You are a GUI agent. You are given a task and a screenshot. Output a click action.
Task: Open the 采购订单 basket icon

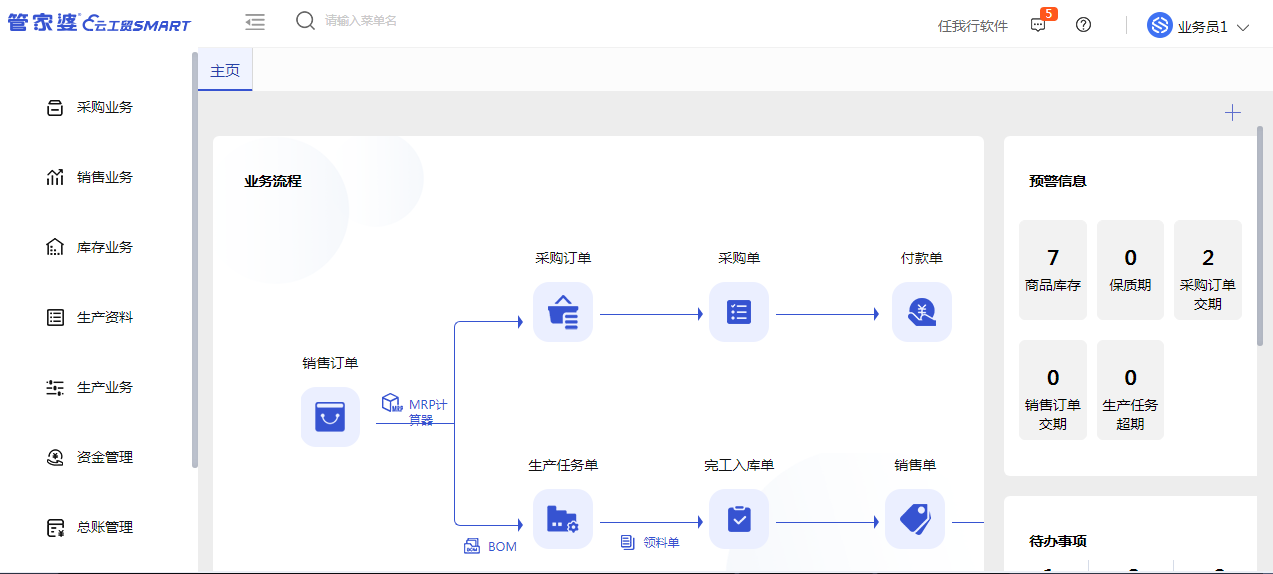(x=563, y=312)
